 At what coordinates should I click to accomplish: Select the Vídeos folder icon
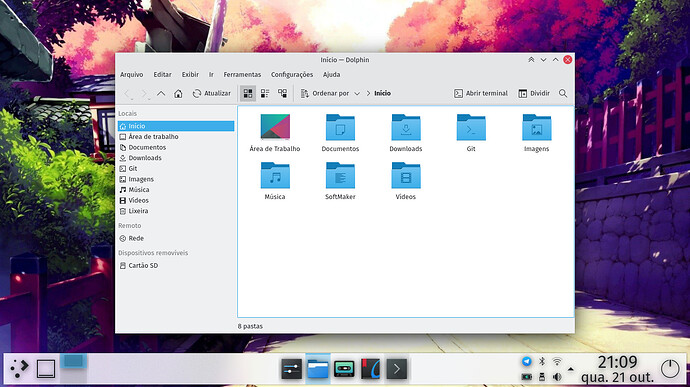tap(406, 175)
